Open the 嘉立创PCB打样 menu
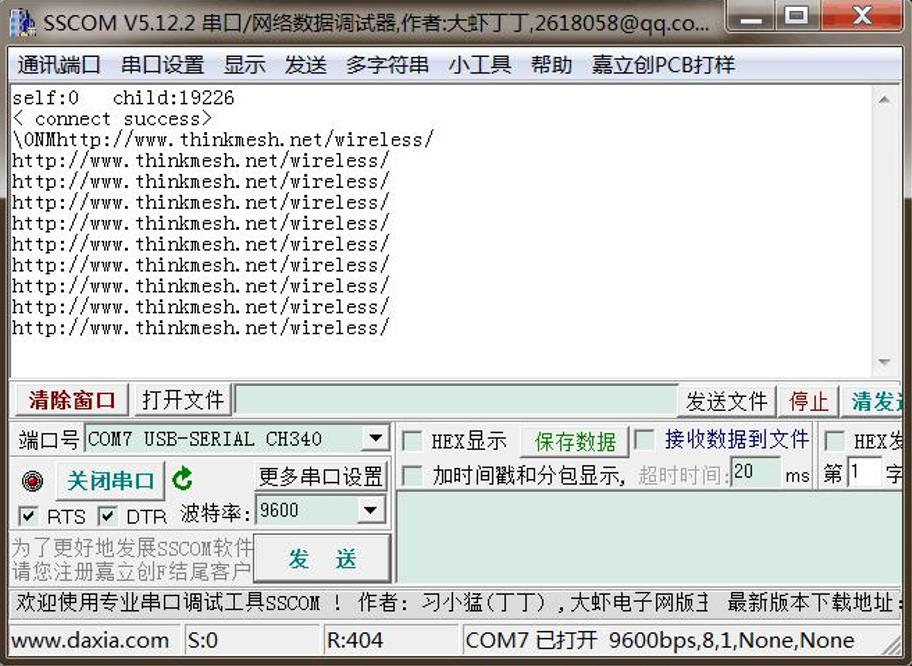 [x=663, y=64]
